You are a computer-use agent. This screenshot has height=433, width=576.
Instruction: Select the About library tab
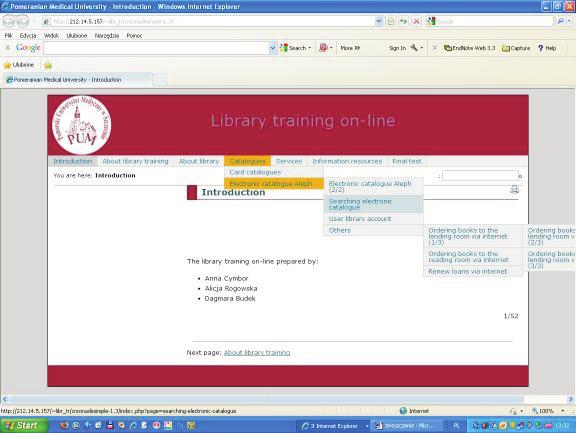(199, 161)
